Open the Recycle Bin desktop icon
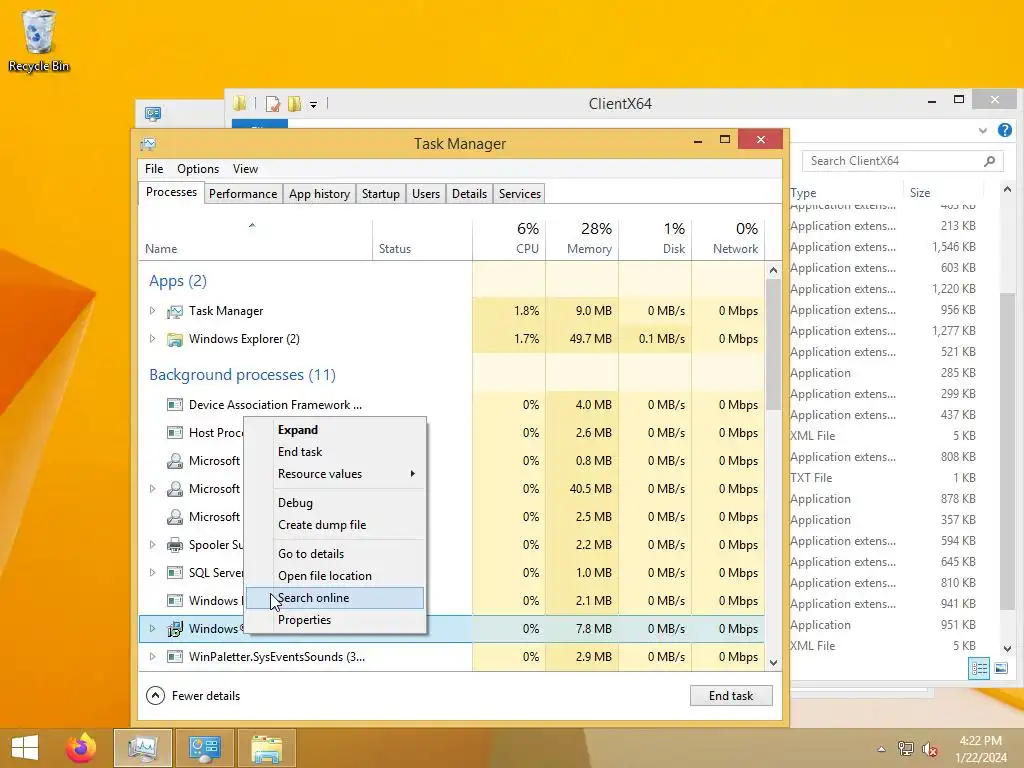 (x=39, y=40)
